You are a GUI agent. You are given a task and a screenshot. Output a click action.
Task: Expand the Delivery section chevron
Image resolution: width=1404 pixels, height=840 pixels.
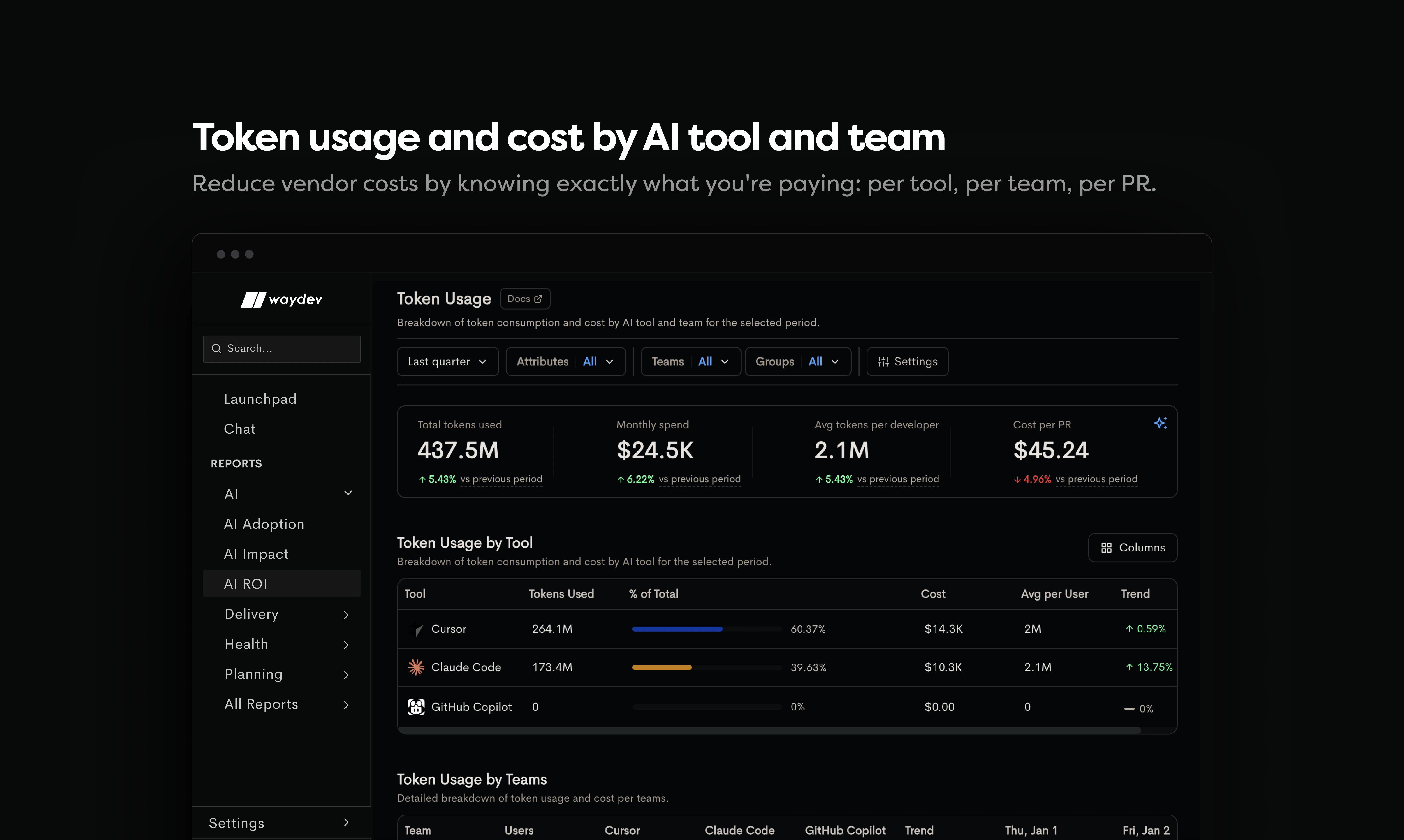point(346,615)
